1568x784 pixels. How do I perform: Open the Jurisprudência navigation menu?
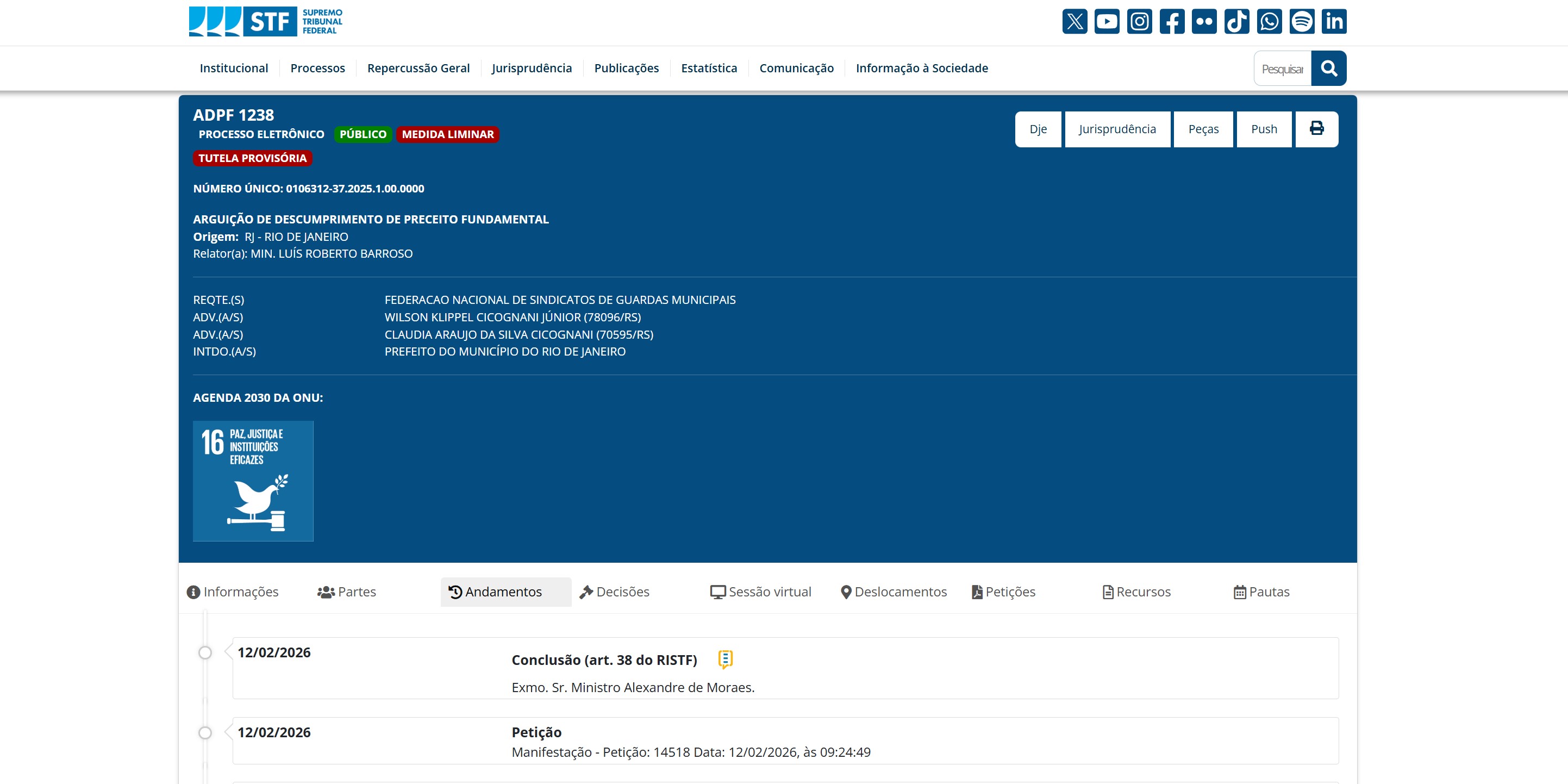[x=532, y=68]
